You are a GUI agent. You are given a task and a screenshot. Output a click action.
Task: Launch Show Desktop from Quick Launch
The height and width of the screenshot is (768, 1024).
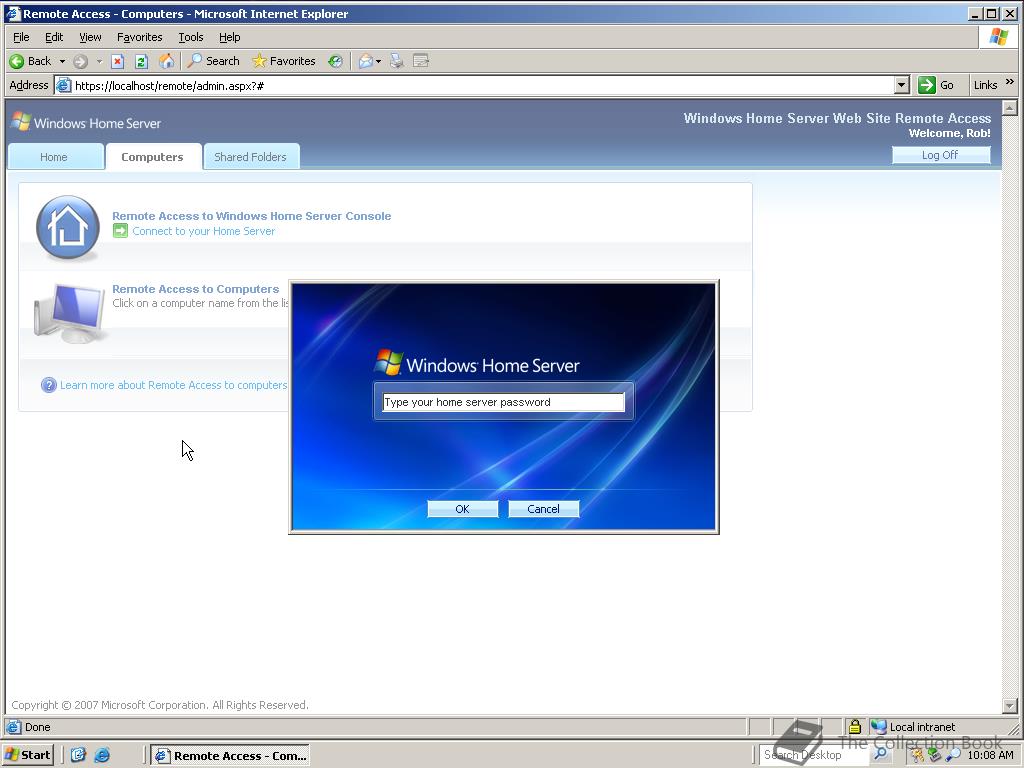coord(78,755)
